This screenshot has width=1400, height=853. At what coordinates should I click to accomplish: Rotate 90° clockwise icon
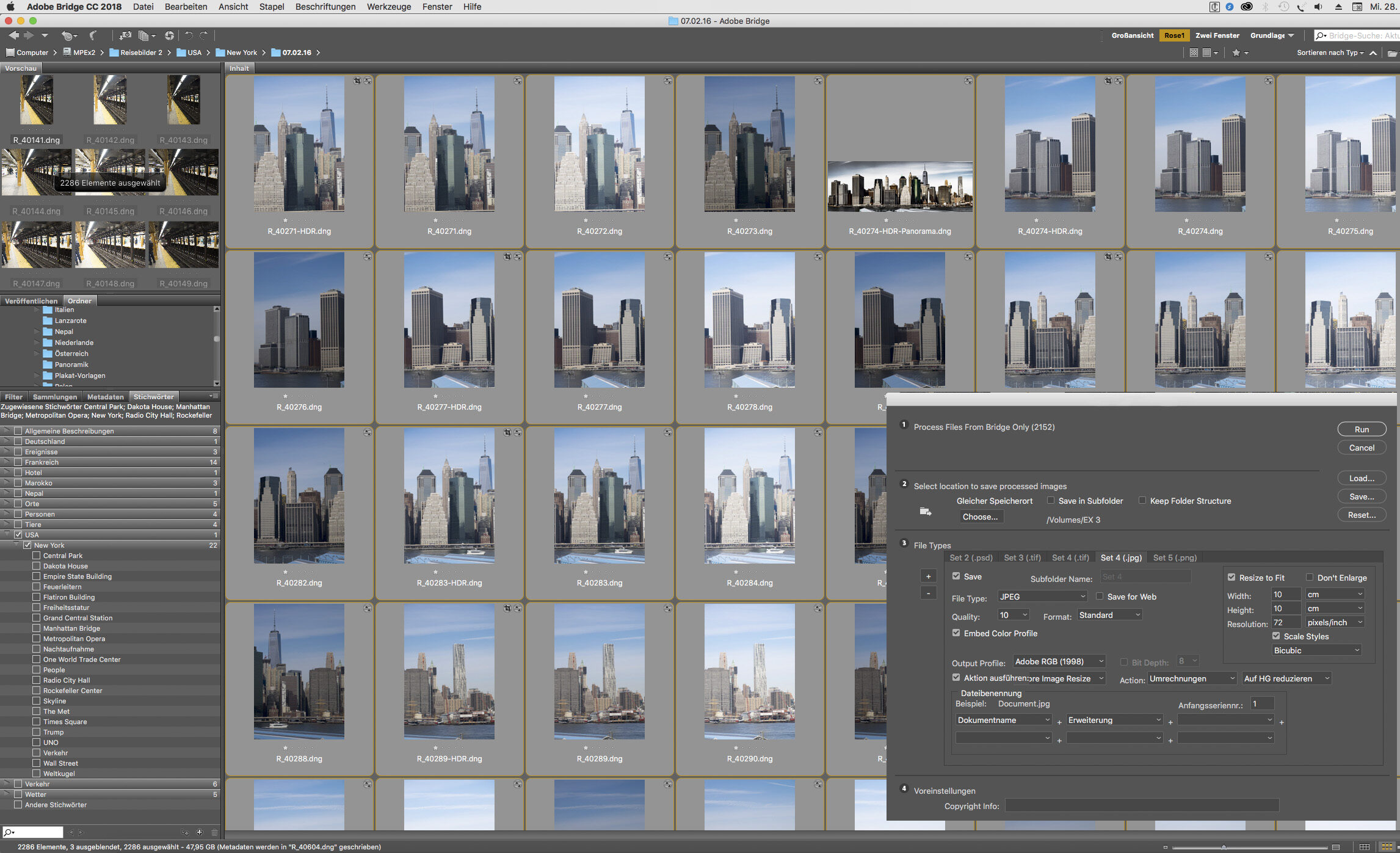click(204, 35)
